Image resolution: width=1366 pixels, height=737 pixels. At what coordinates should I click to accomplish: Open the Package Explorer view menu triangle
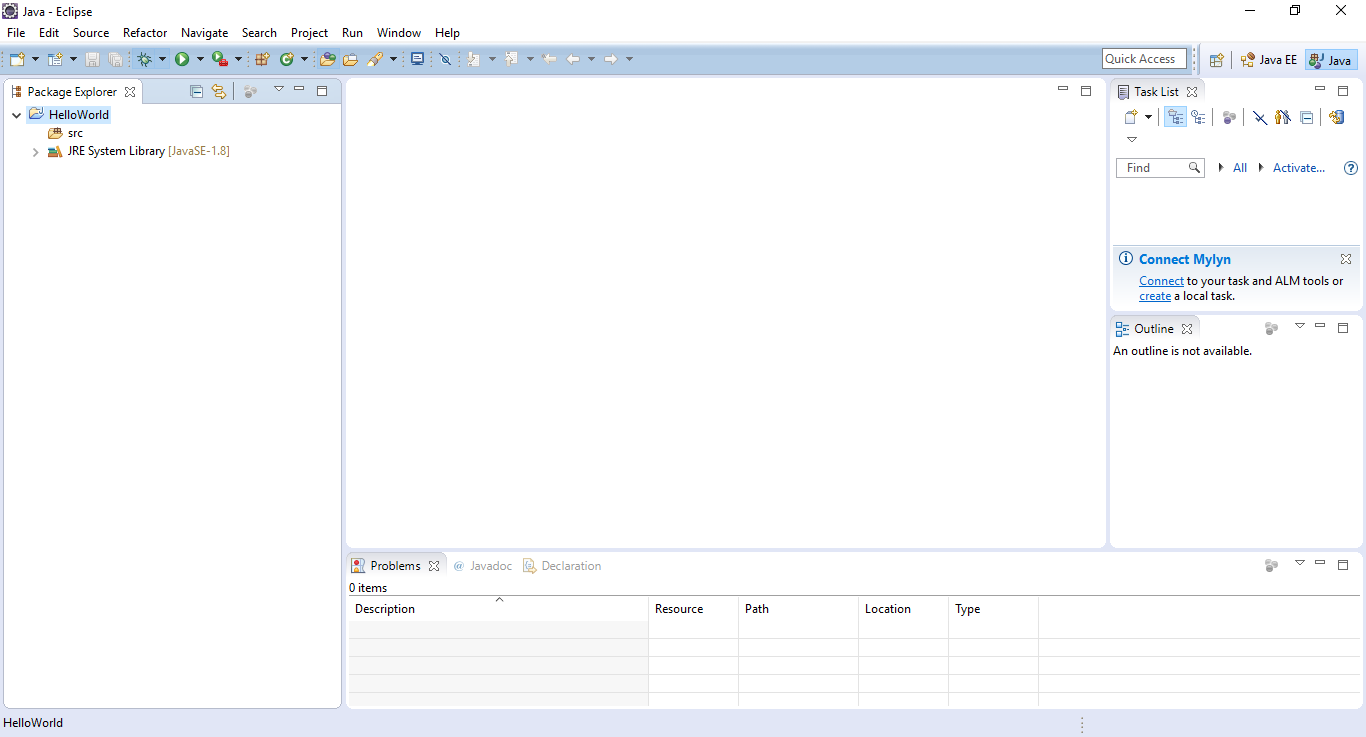pos(279,89)
